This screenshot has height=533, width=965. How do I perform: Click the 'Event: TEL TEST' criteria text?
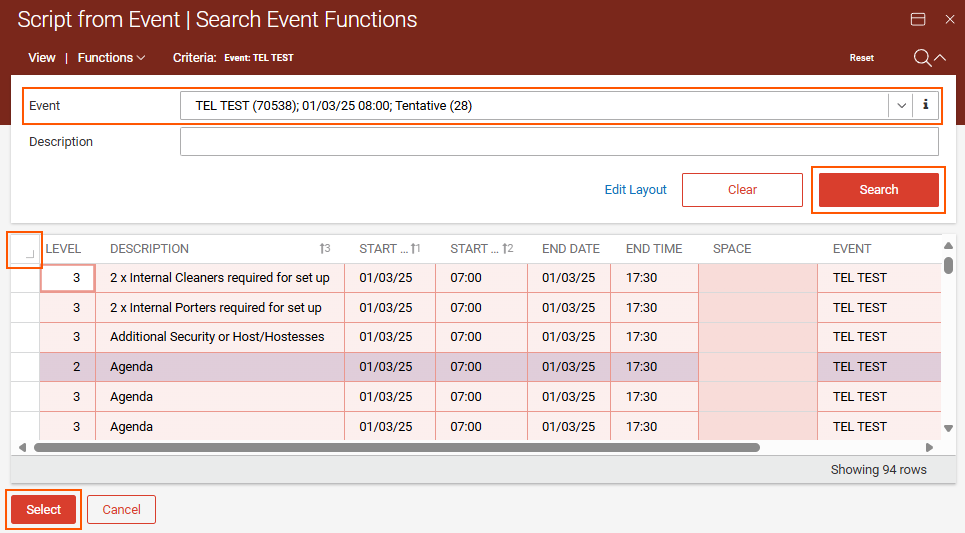point(258,58)
